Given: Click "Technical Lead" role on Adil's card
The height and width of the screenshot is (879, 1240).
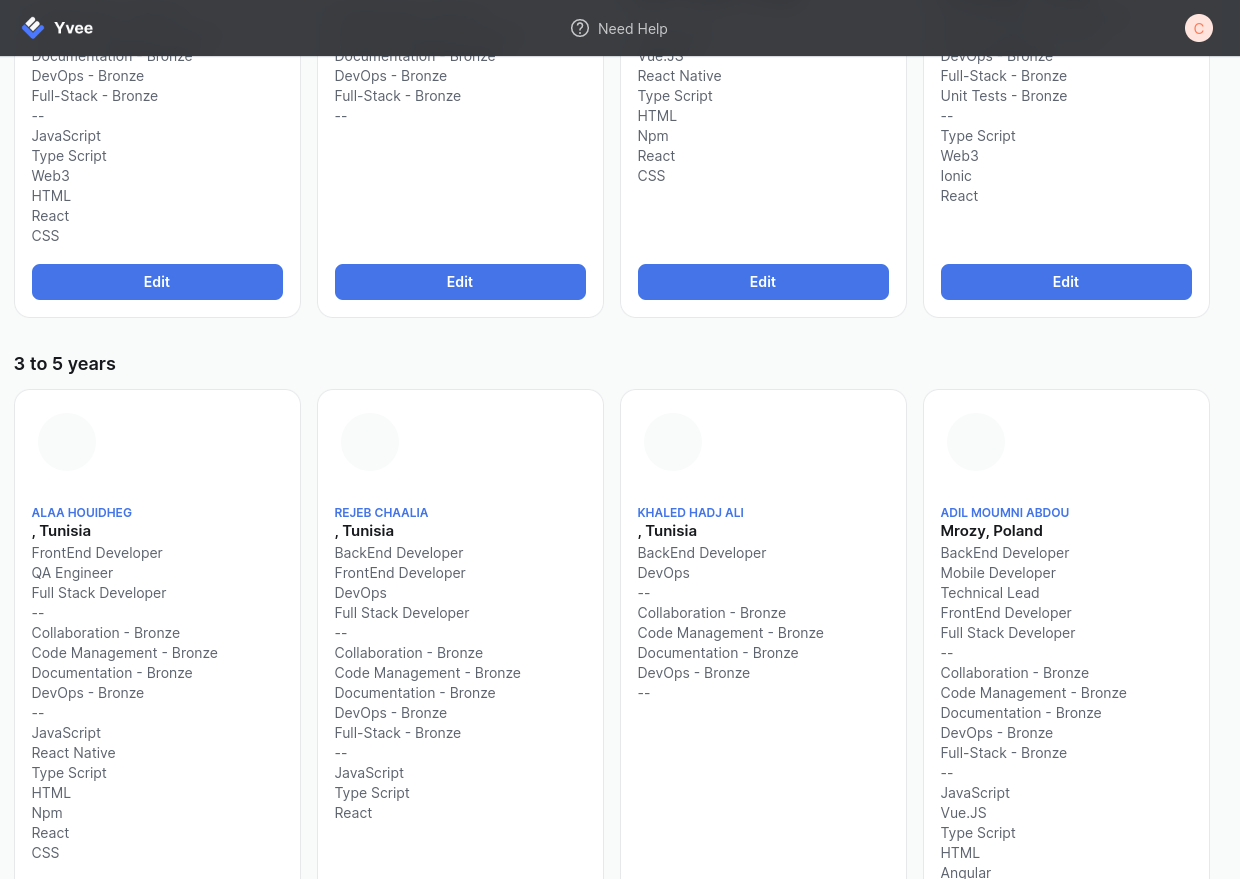Looking at the screenshot, I should (x=989, y=593).
